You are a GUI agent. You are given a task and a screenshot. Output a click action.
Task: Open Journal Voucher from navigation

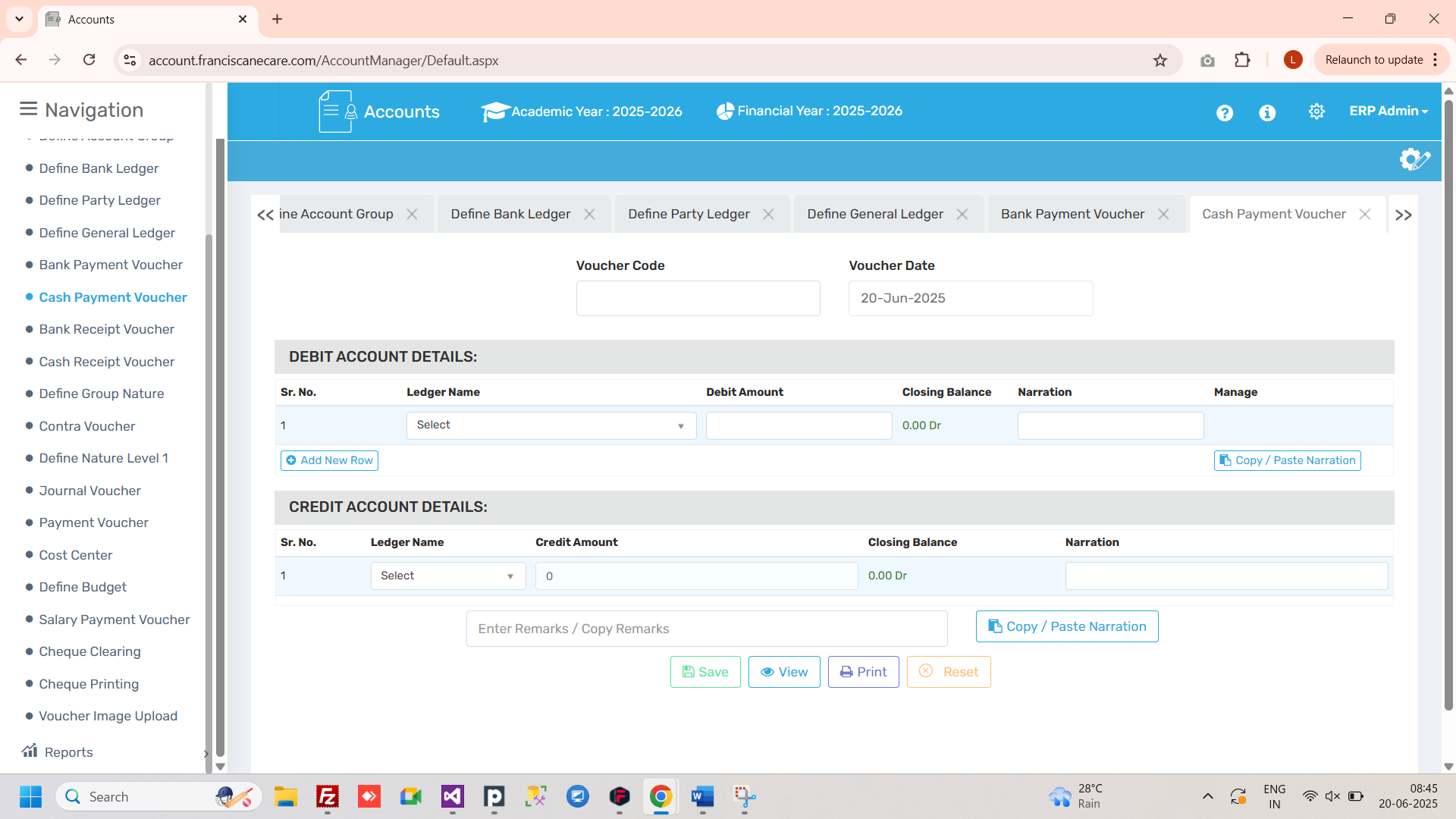(x=89, y=491)
